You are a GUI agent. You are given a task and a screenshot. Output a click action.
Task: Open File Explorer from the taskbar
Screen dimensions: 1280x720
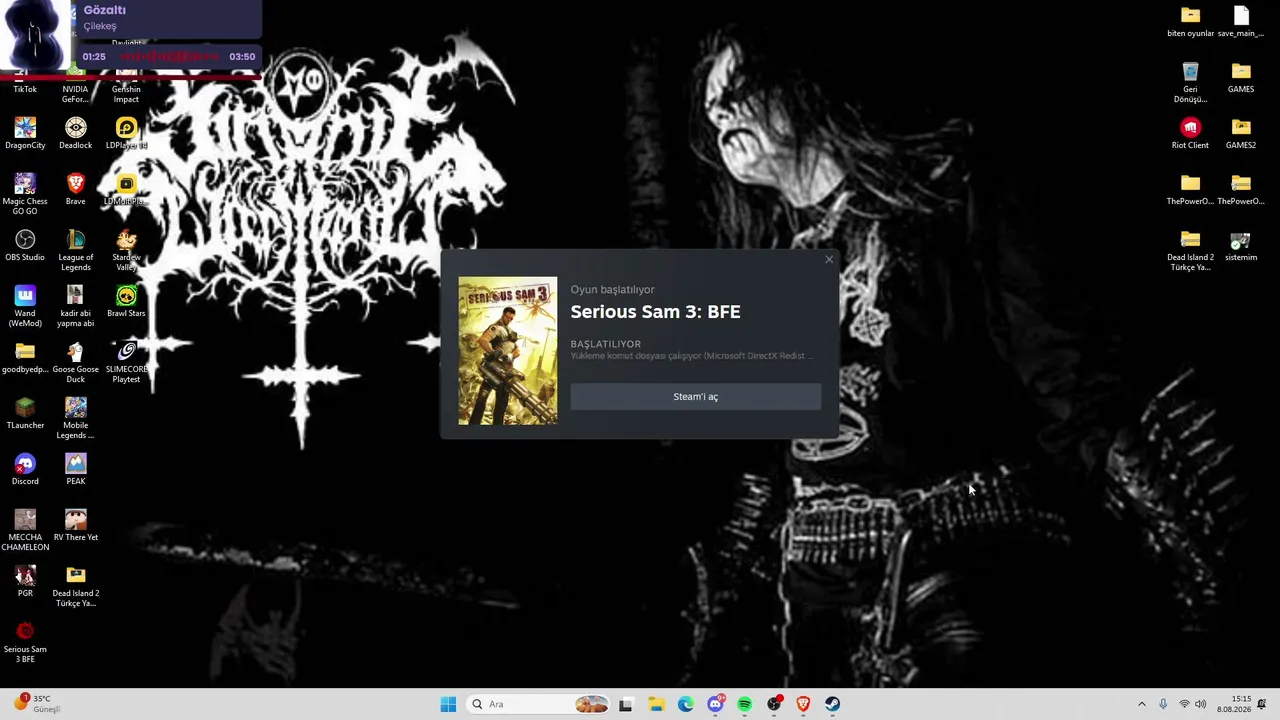tap(656, 704)
